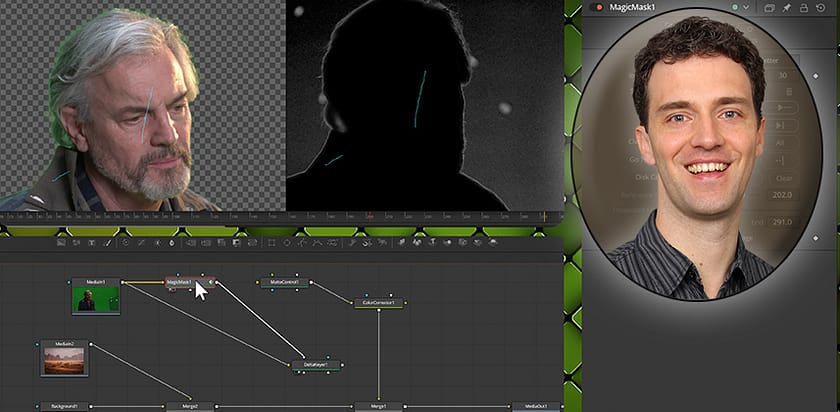Click the green color dot in the MagicMask1 header
Image resolution: width=840 pixels, height=412 pixels.
(735, 8)
